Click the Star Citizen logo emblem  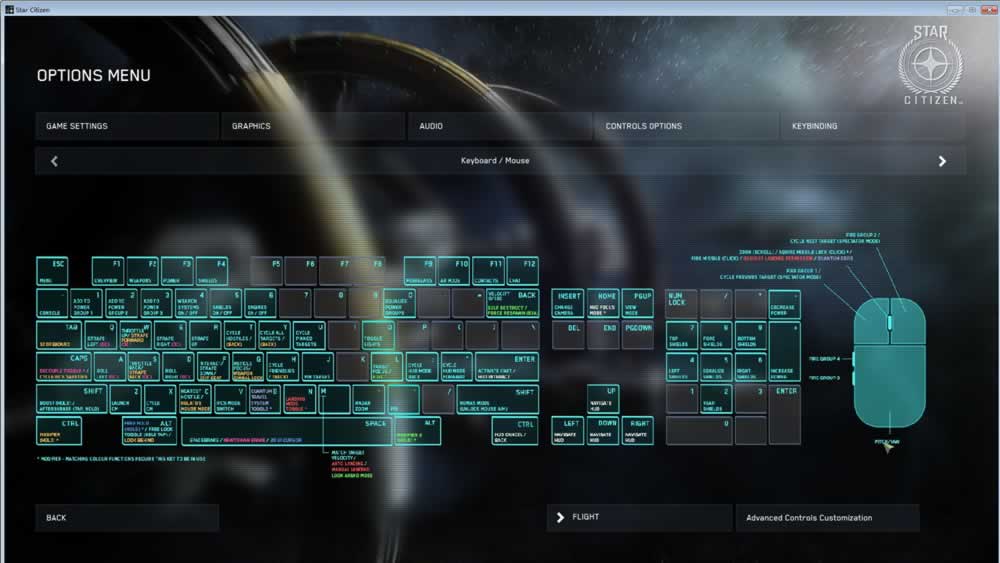[930, 65]
